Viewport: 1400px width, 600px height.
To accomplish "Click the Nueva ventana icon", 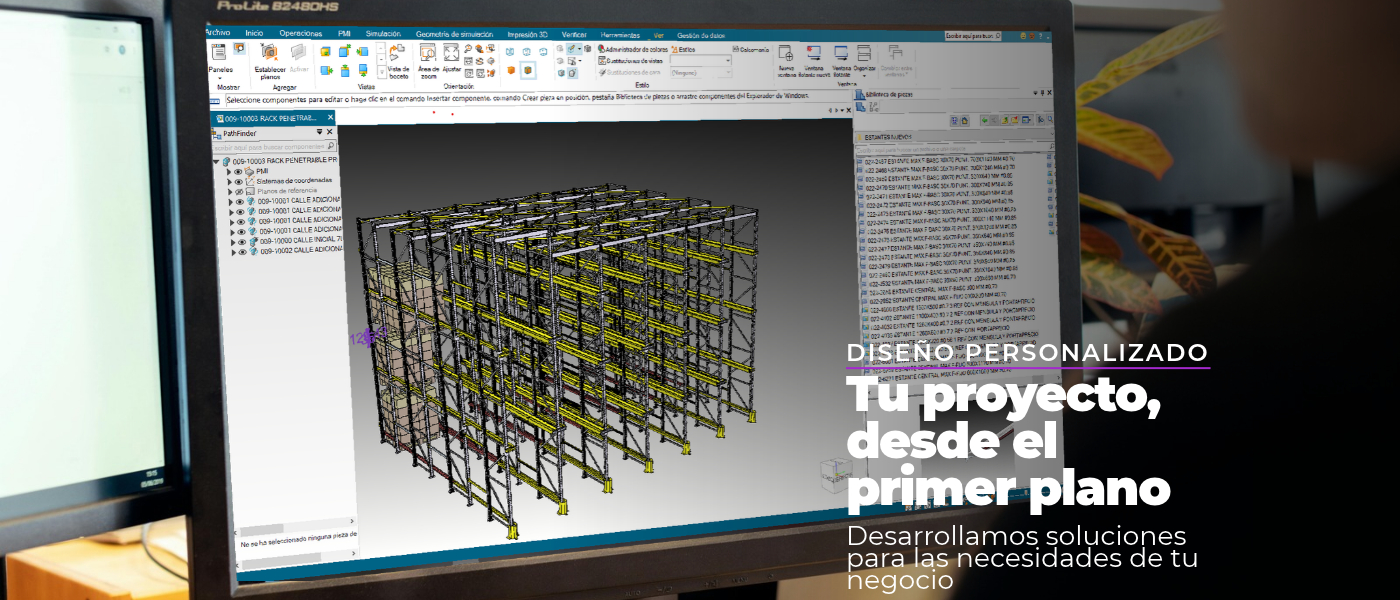I will coord(786,52).
